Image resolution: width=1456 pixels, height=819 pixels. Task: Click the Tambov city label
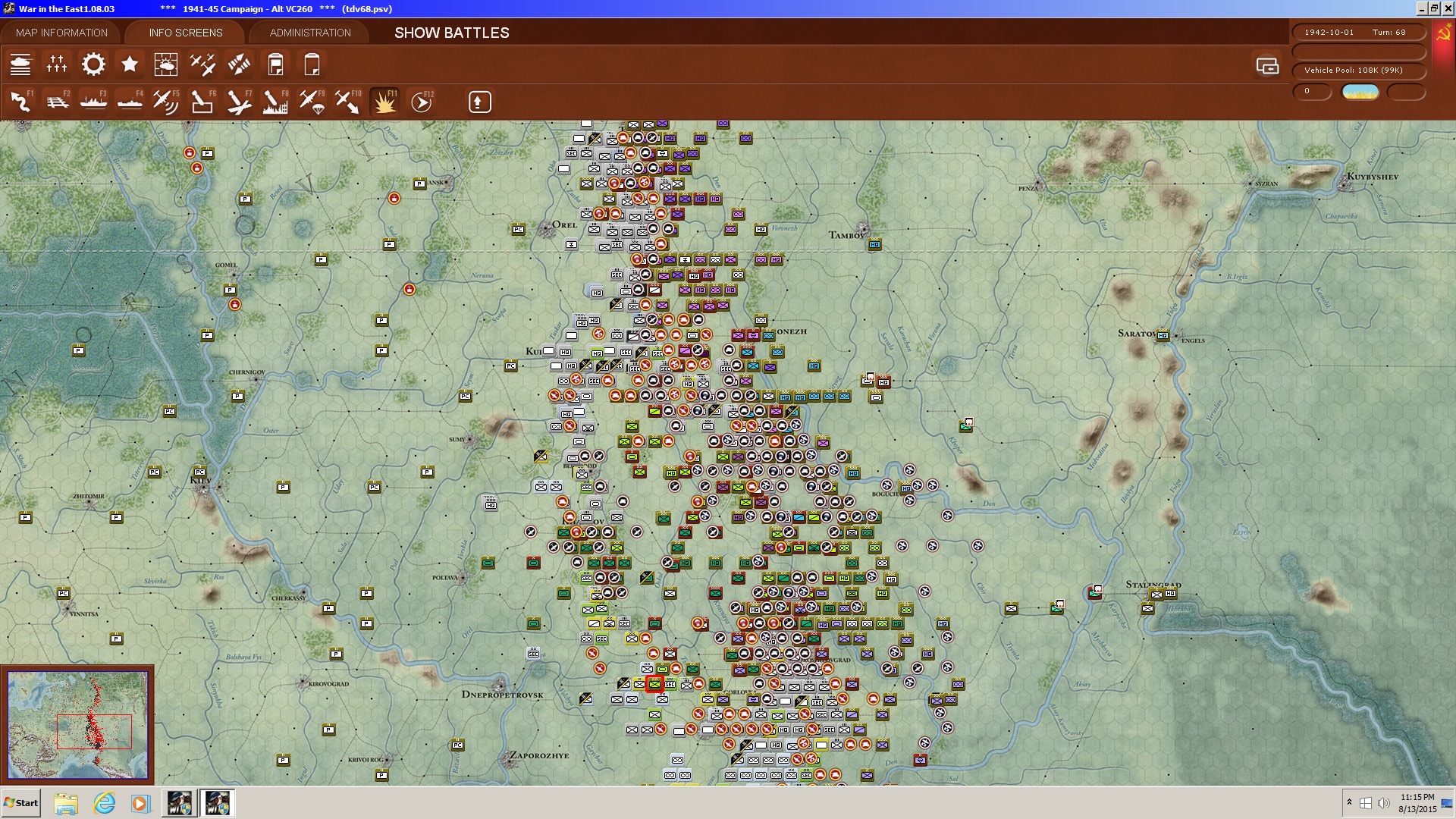pos(846,235)
